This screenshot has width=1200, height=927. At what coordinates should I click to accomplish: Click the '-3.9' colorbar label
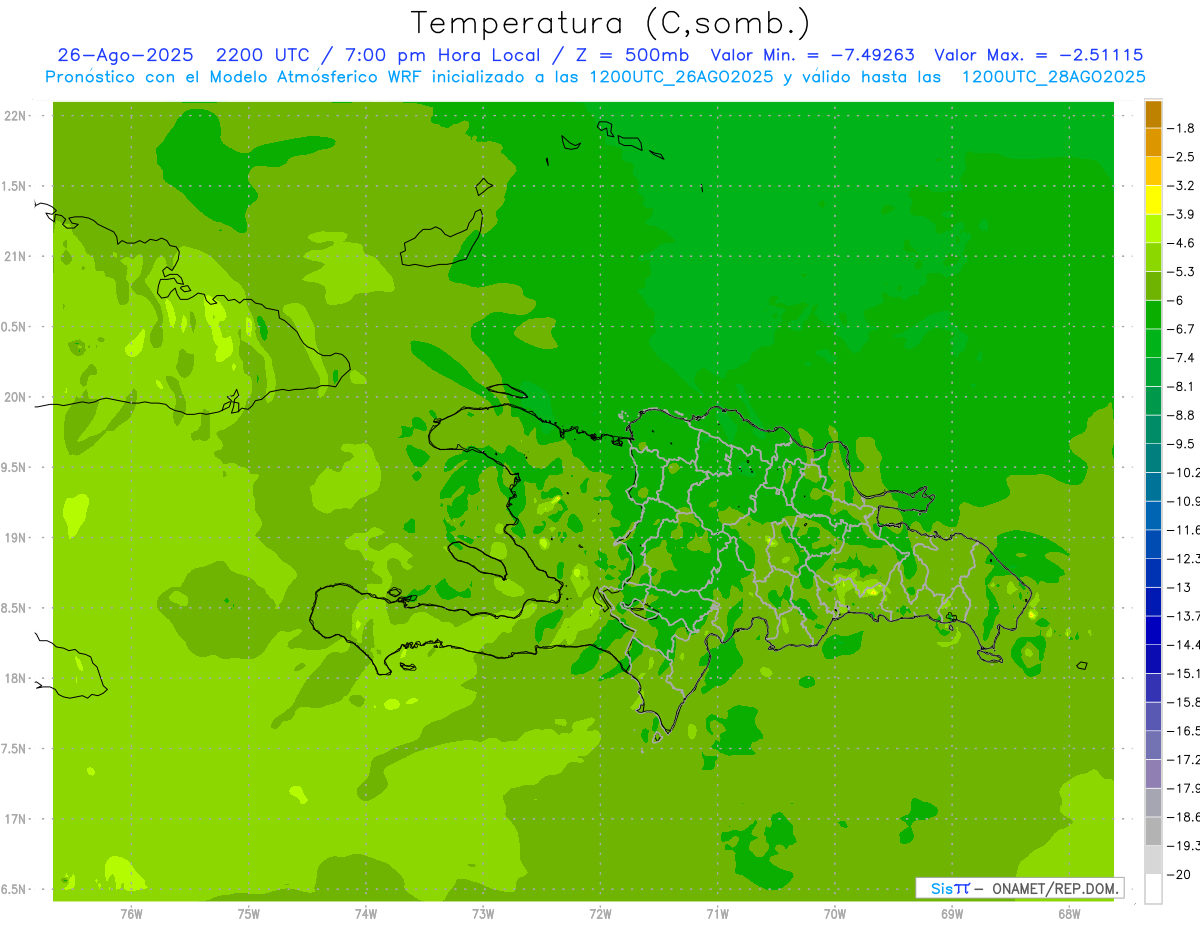pyautogui.click(x=1181, y=214)
